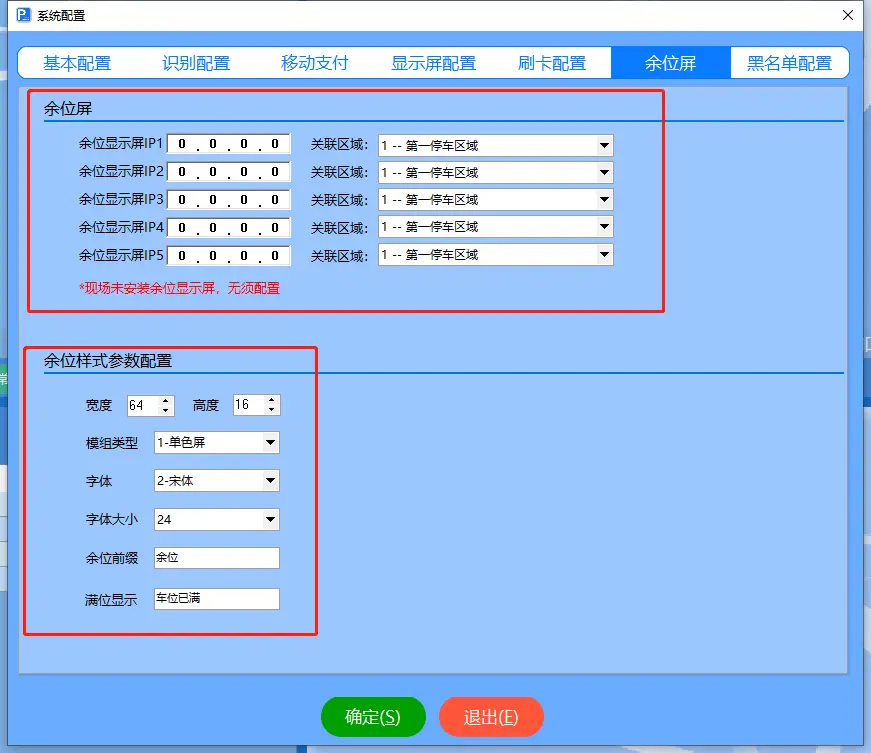
Task: Switch to the 基本配置 tab
Action: pos(79,62)
